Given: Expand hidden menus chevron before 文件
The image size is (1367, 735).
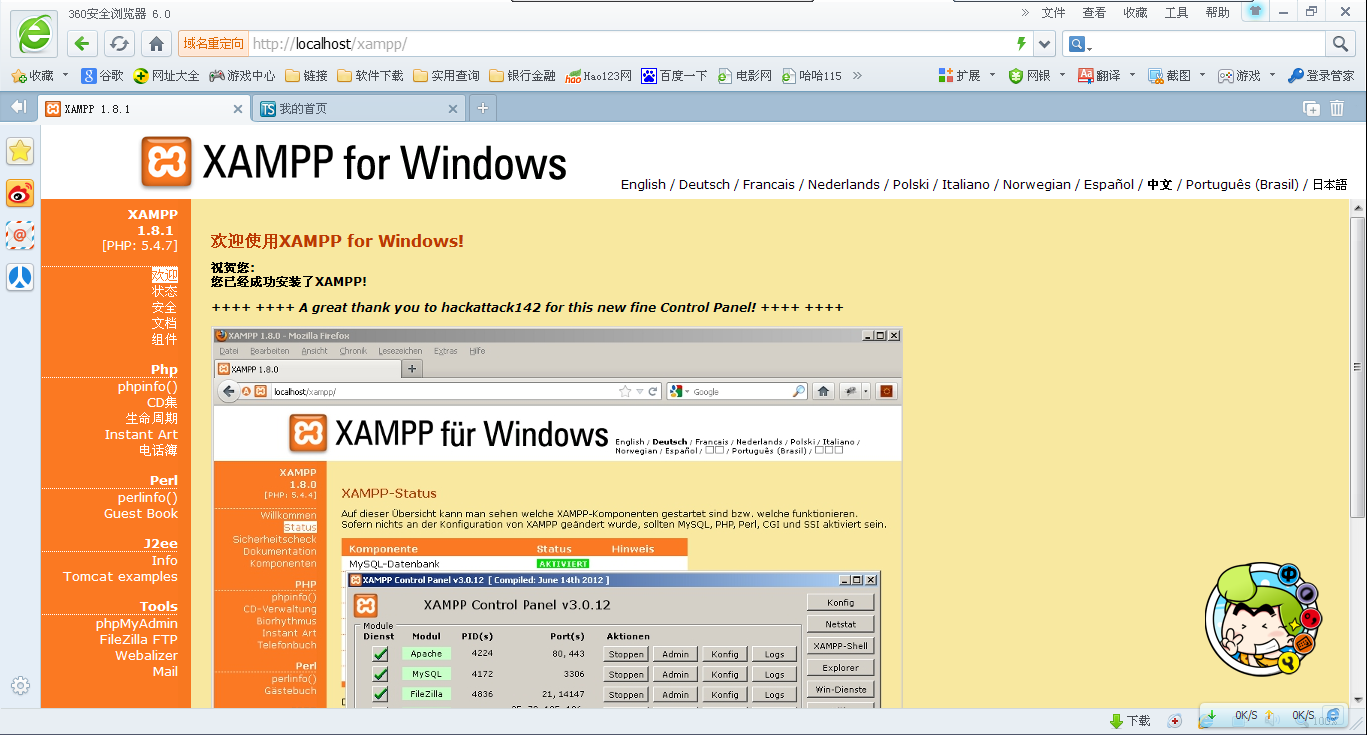Looking at the screenshot, I should pyautogui.click(x=1025, y=12).
